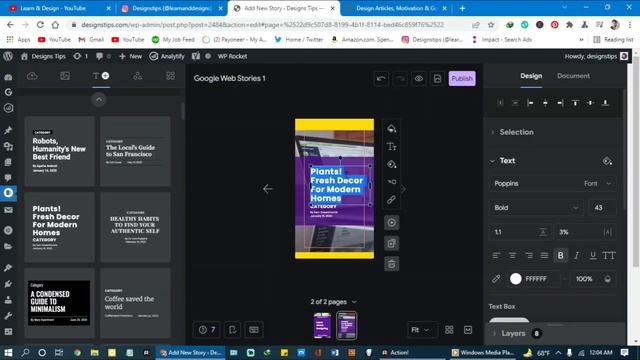This screenshot has width=640, height=360.
Task: Add link quick action icon
Action: [x=391, y=200]
